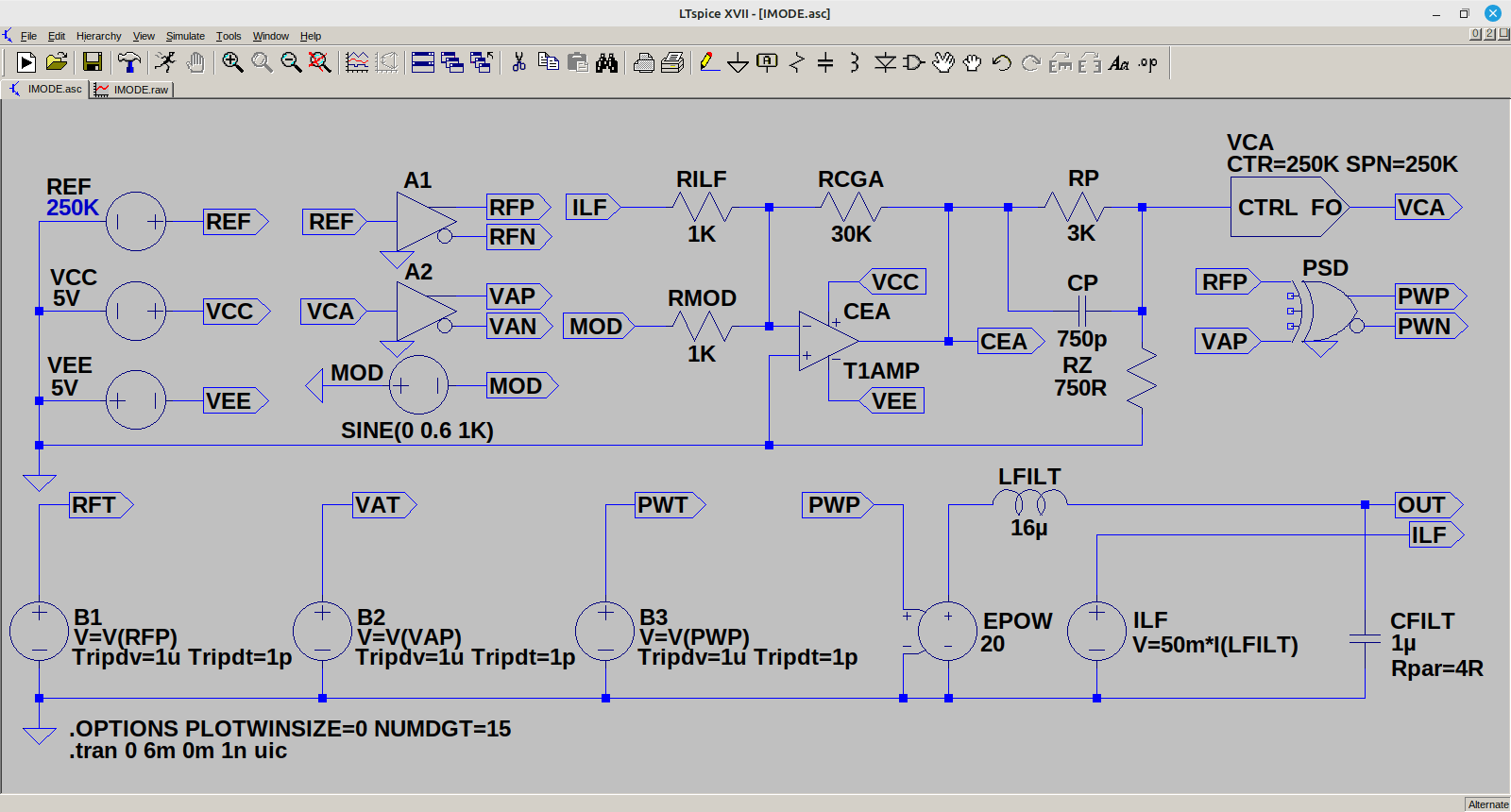Click the Cascade Windows icon
1511x812 pixels.
click(452, 62)
